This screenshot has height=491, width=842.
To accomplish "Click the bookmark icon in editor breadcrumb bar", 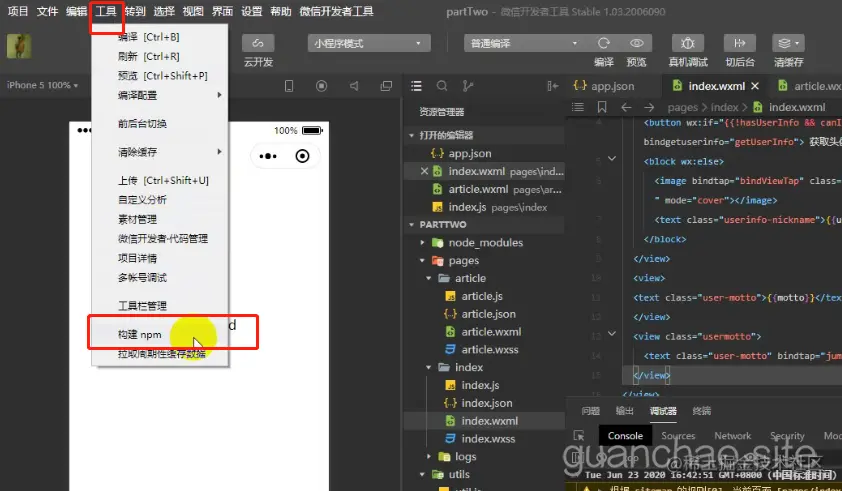I will tap(602, 107).
